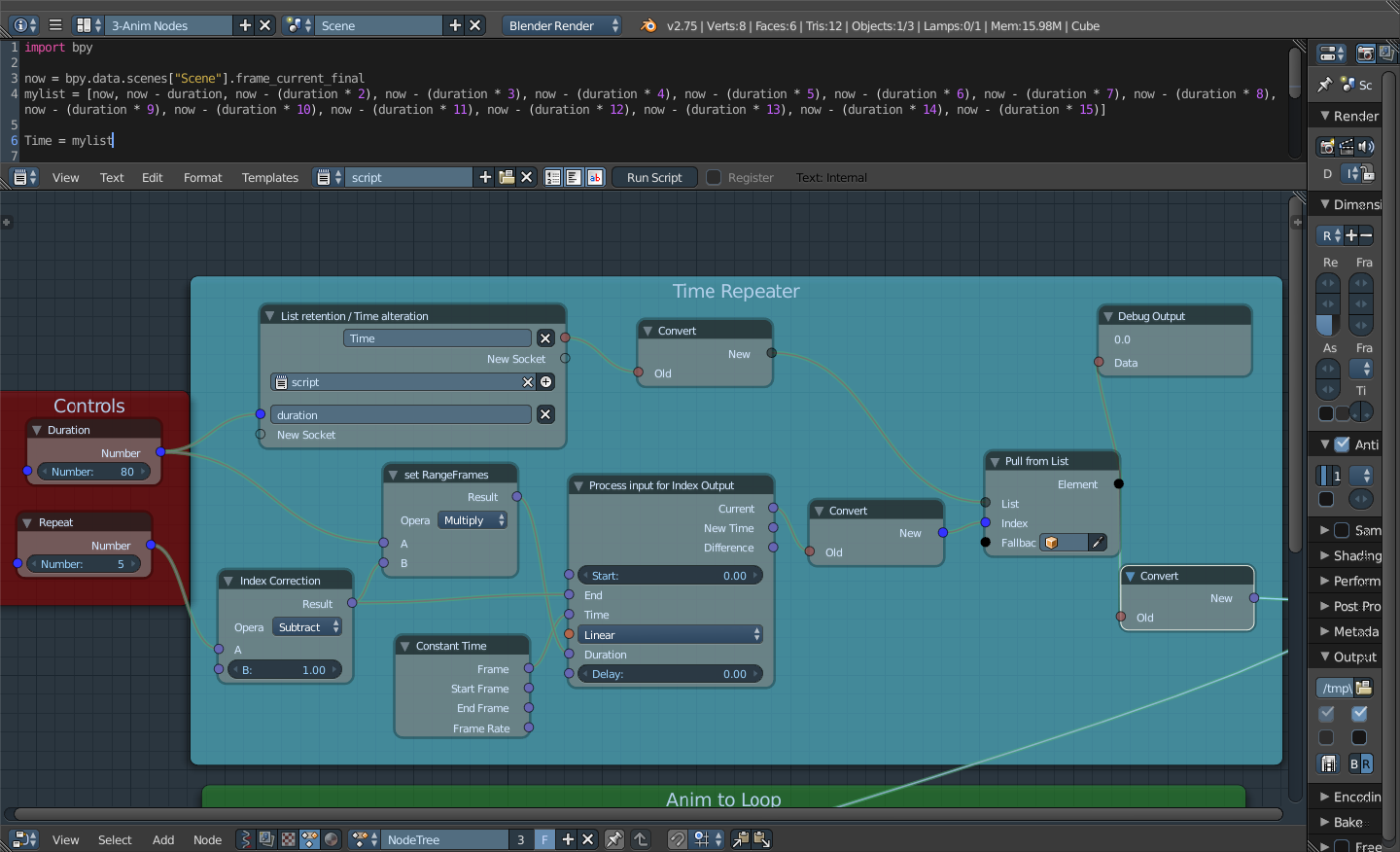Image resolution: width=1400 pixels, height=852 pixels.
Task: Toggle the Anti-Aliasing checkbox
Action: (x=1343, y=444)
